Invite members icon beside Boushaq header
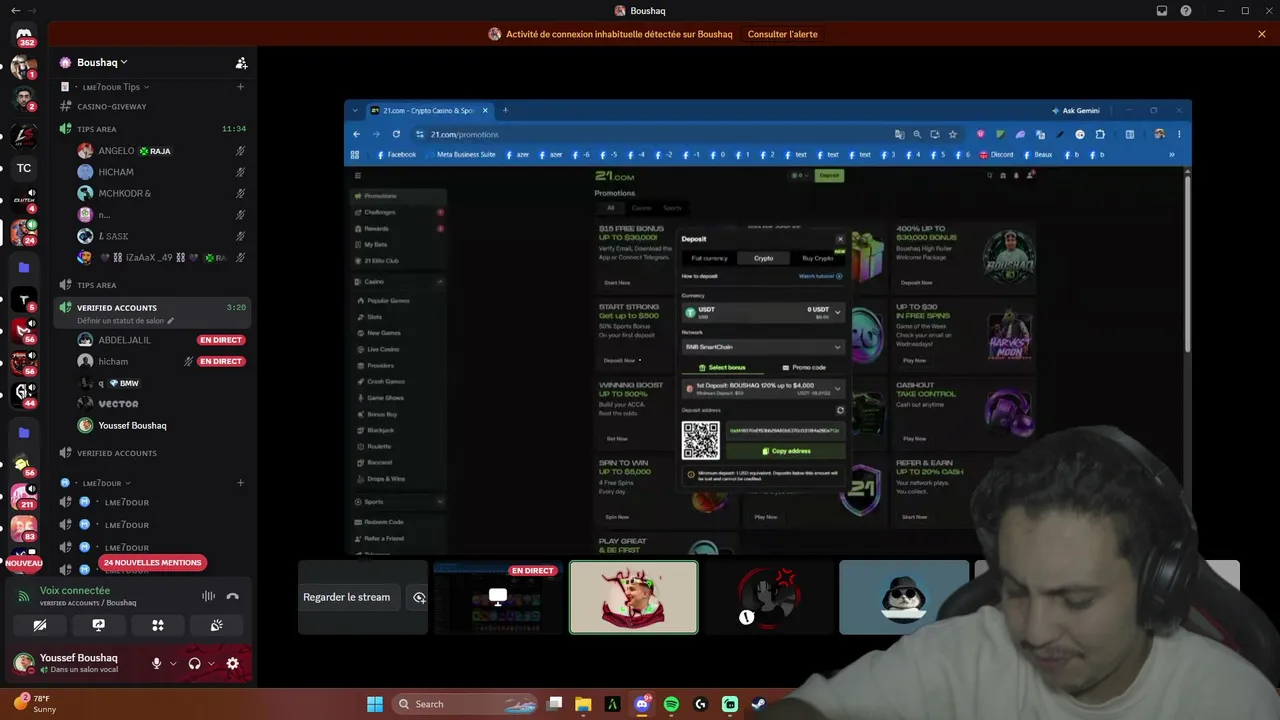This screenshot has width=1280, height=720. pyautogui.click(x=241, y=63)
